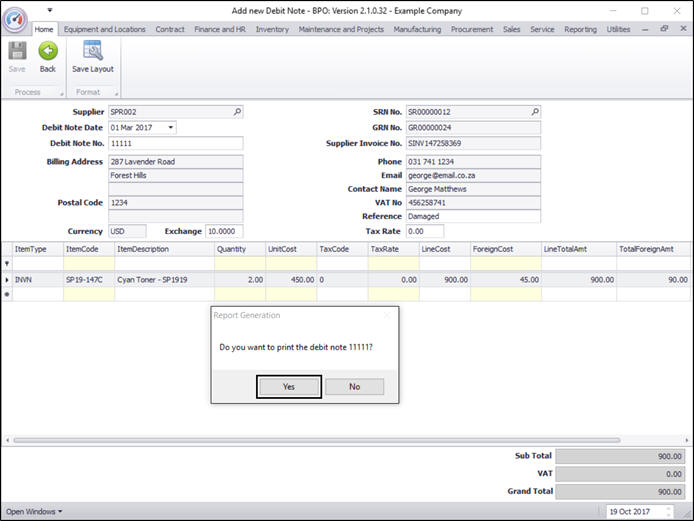Click the LineCost column header
694x521 pixels.
click(x=444, y=249)
